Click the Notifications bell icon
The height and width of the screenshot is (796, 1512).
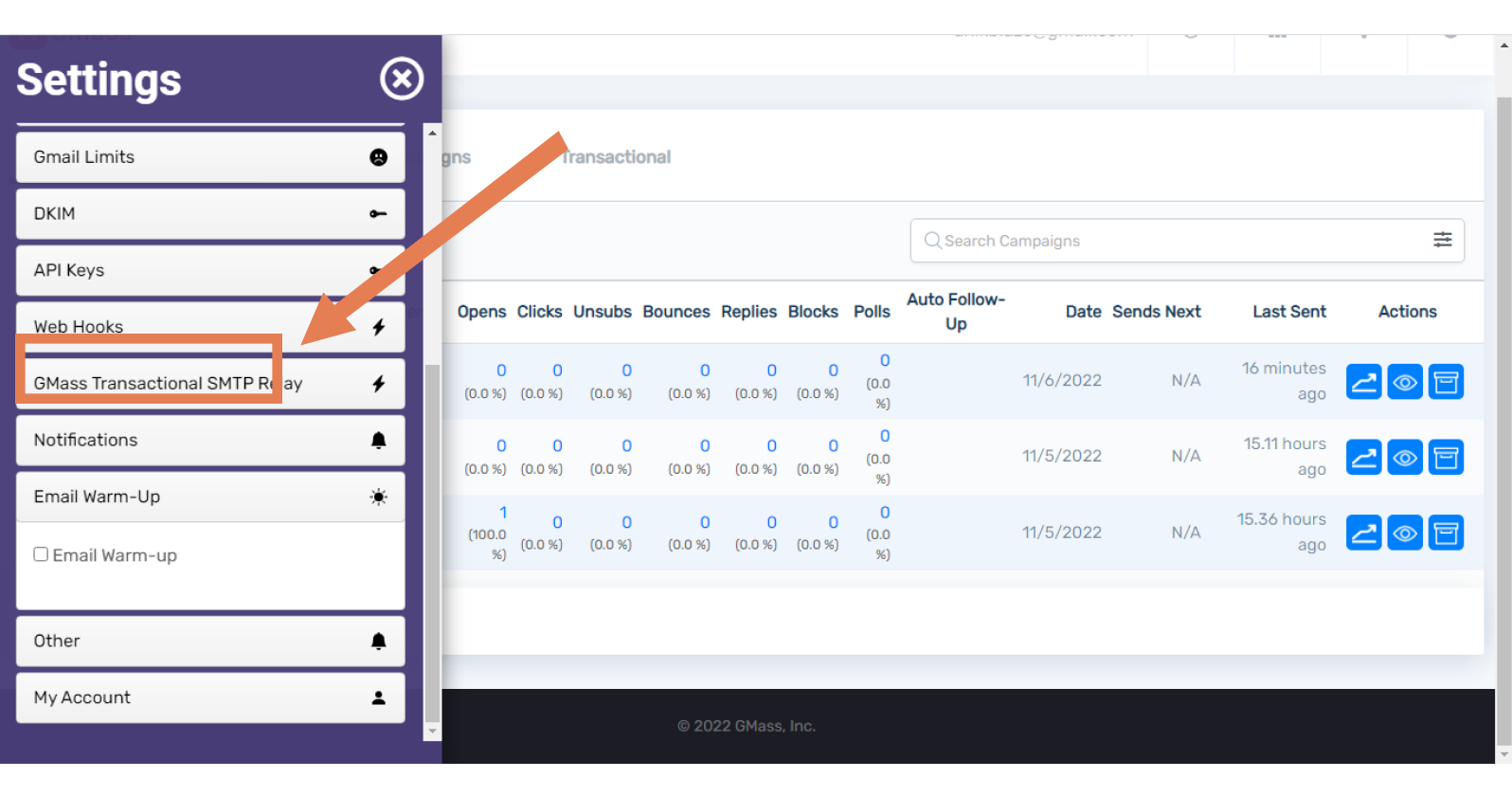378,441
